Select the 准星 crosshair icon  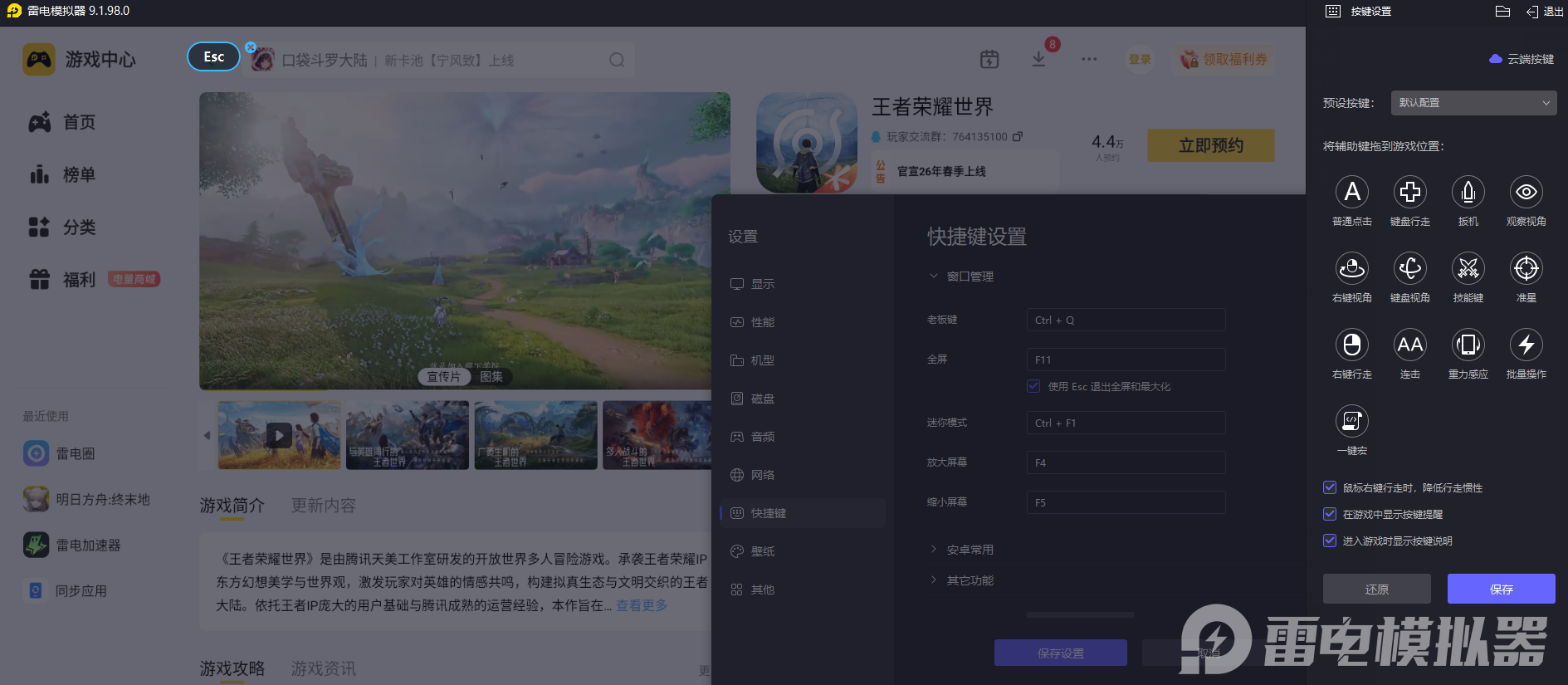[1526, 269]
